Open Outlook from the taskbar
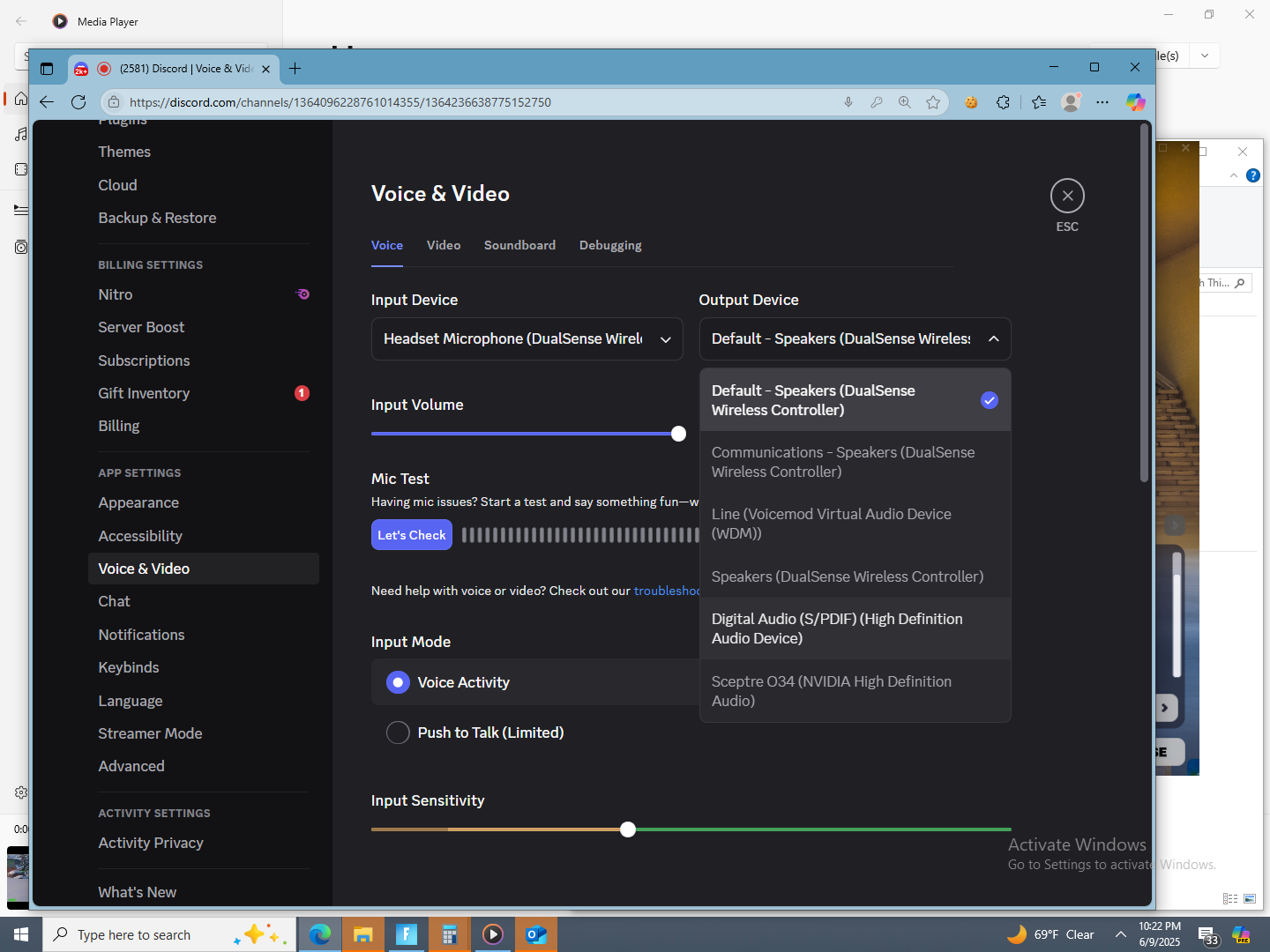1270x952 pixels. pyautogui.click(x=536, y=934)
